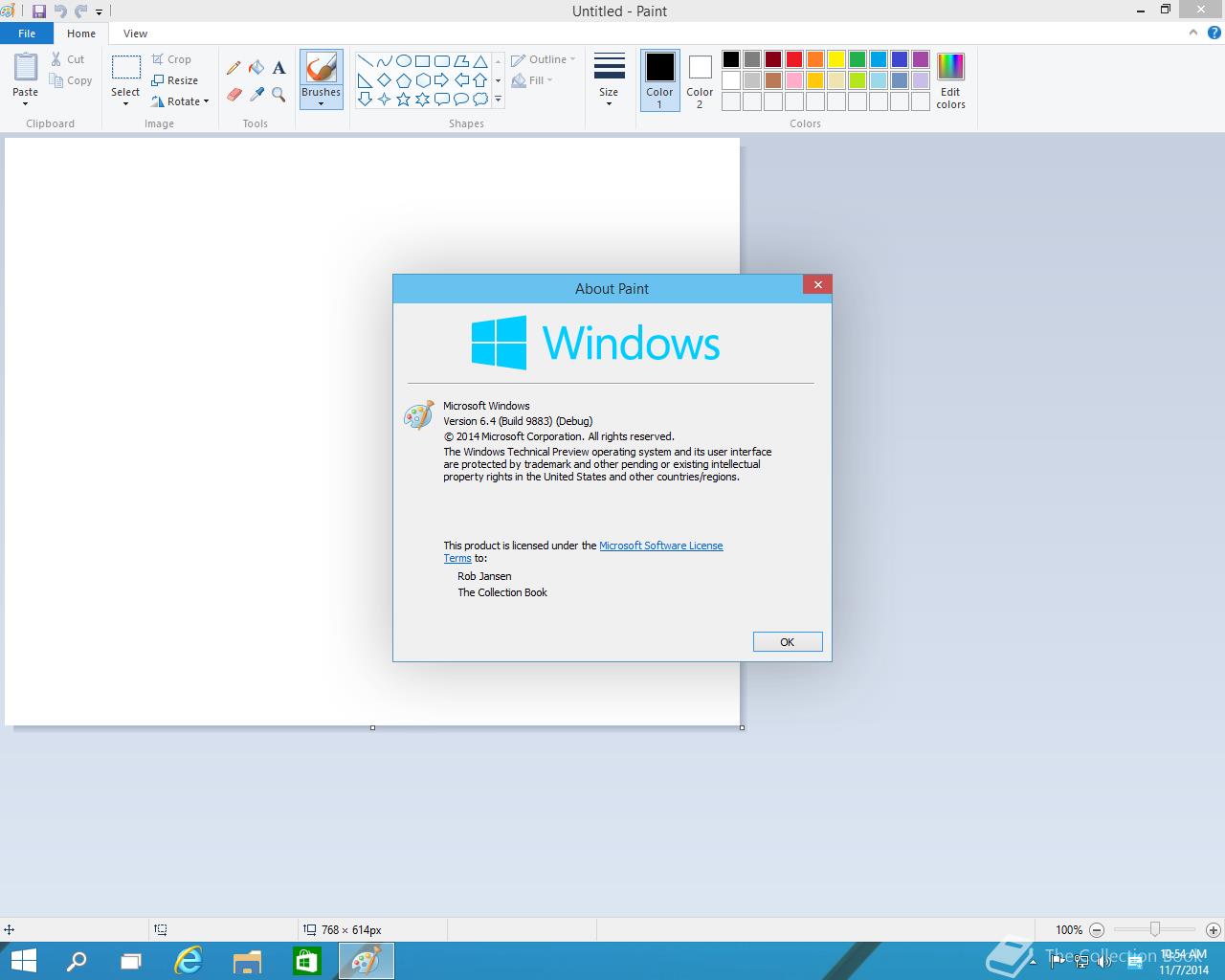The height and width of the screenshot is (980, 1225).
Task: Pick the purple color swatch
Action: coord(921,59)
